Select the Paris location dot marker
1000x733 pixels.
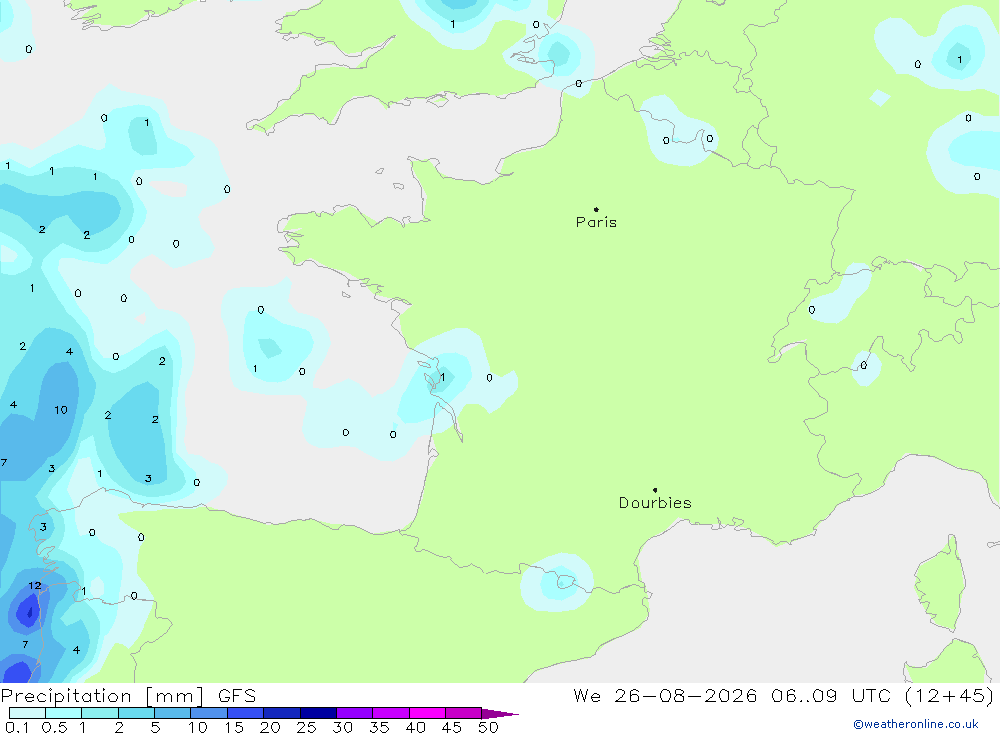tap(596, 209)
